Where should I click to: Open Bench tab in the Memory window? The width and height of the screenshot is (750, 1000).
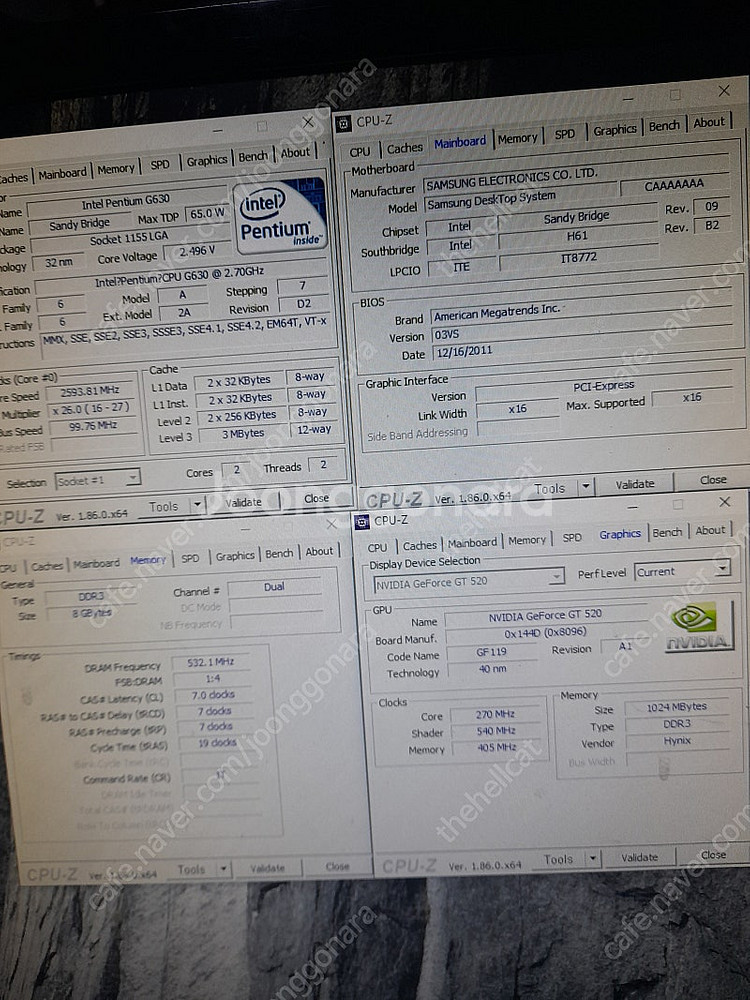click(279, 554)
